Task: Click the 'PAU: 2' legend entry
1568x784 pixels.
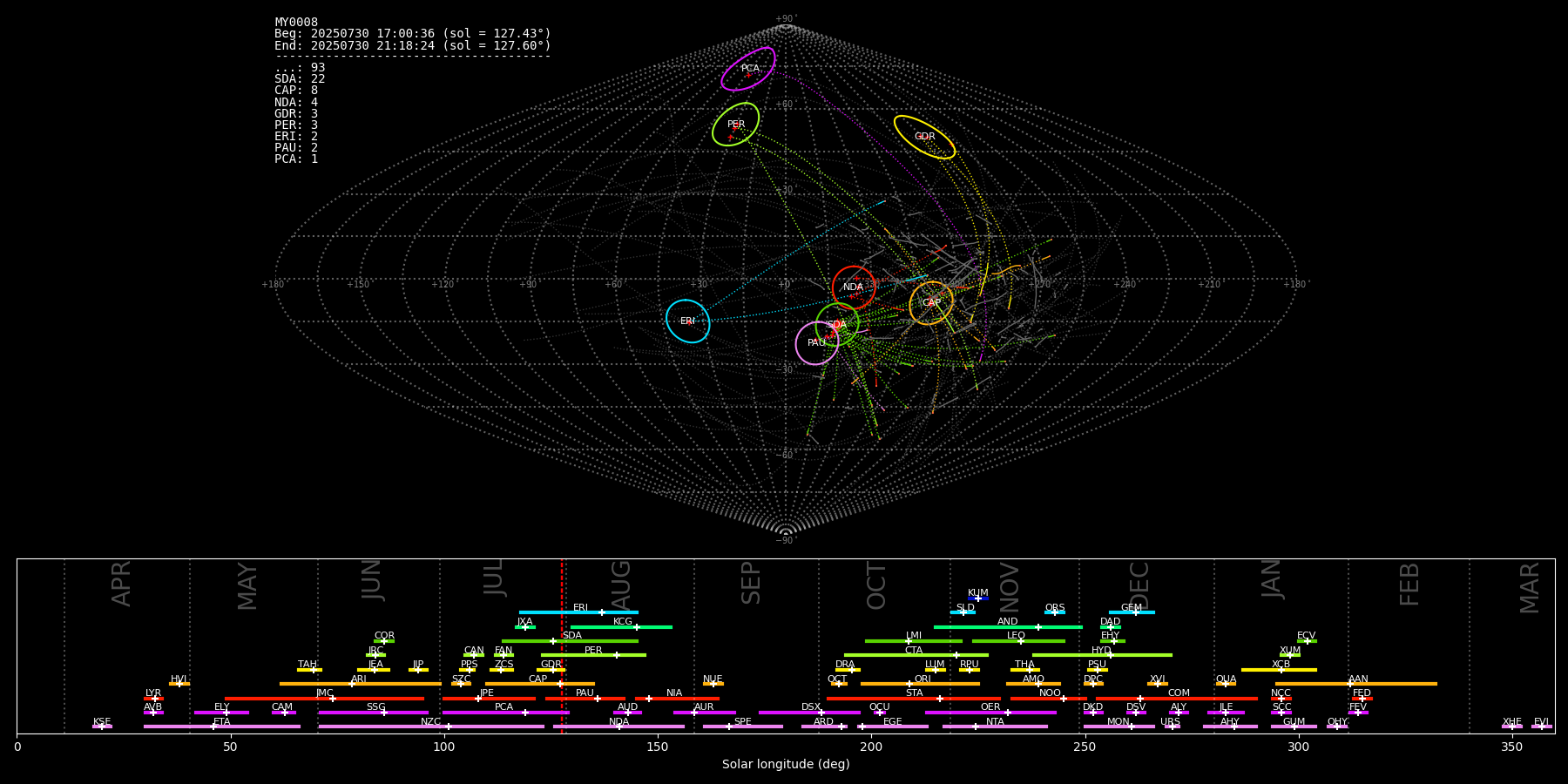Action: 296,148
